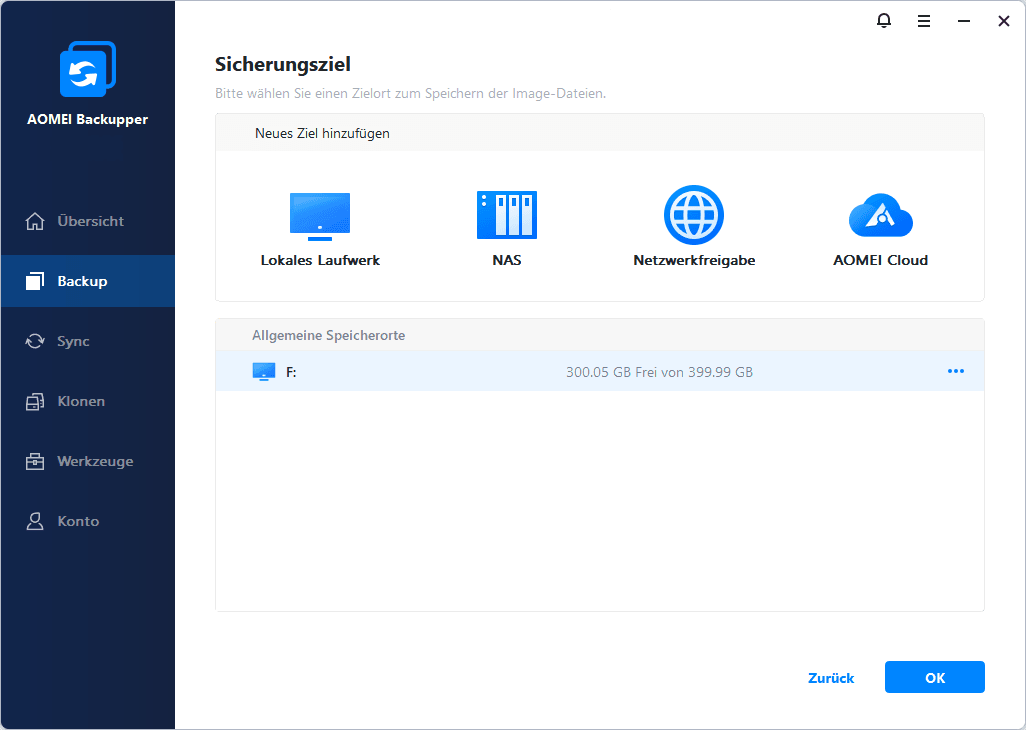Click the NAS label
The height and width of the screenshot is (730, 1026).
click(507, 260)
